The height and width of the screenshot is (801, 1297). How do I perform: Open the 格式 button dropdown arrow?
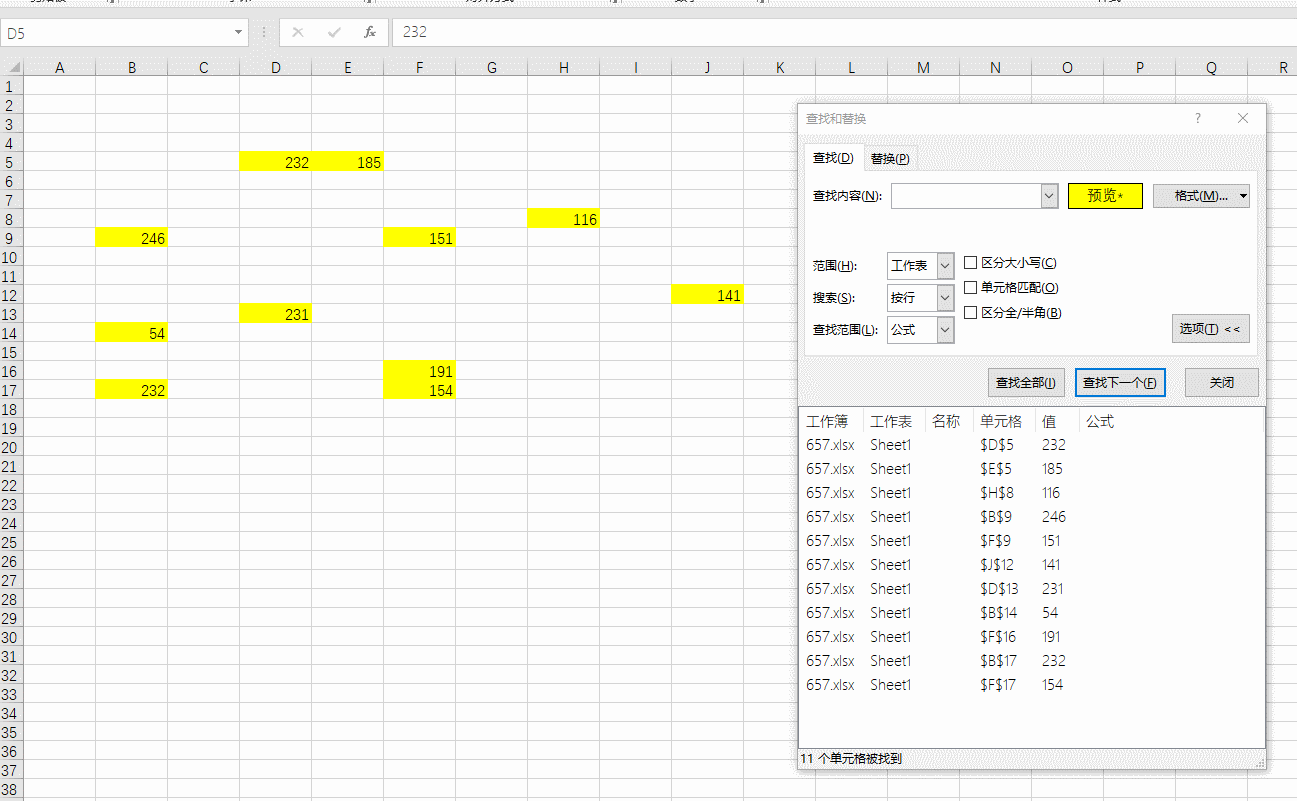[x=1243, y=196]
